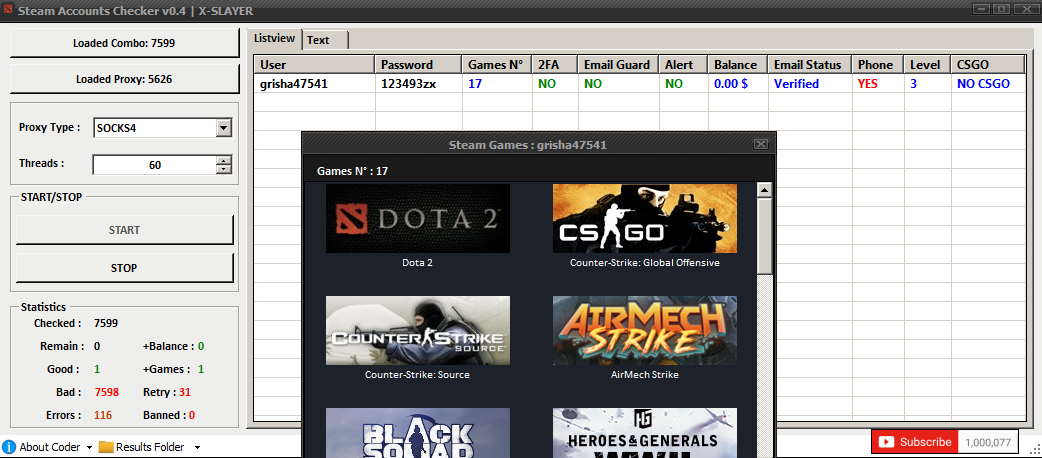
Task: Click the Phone column header
Action: [x=877, y=64]
